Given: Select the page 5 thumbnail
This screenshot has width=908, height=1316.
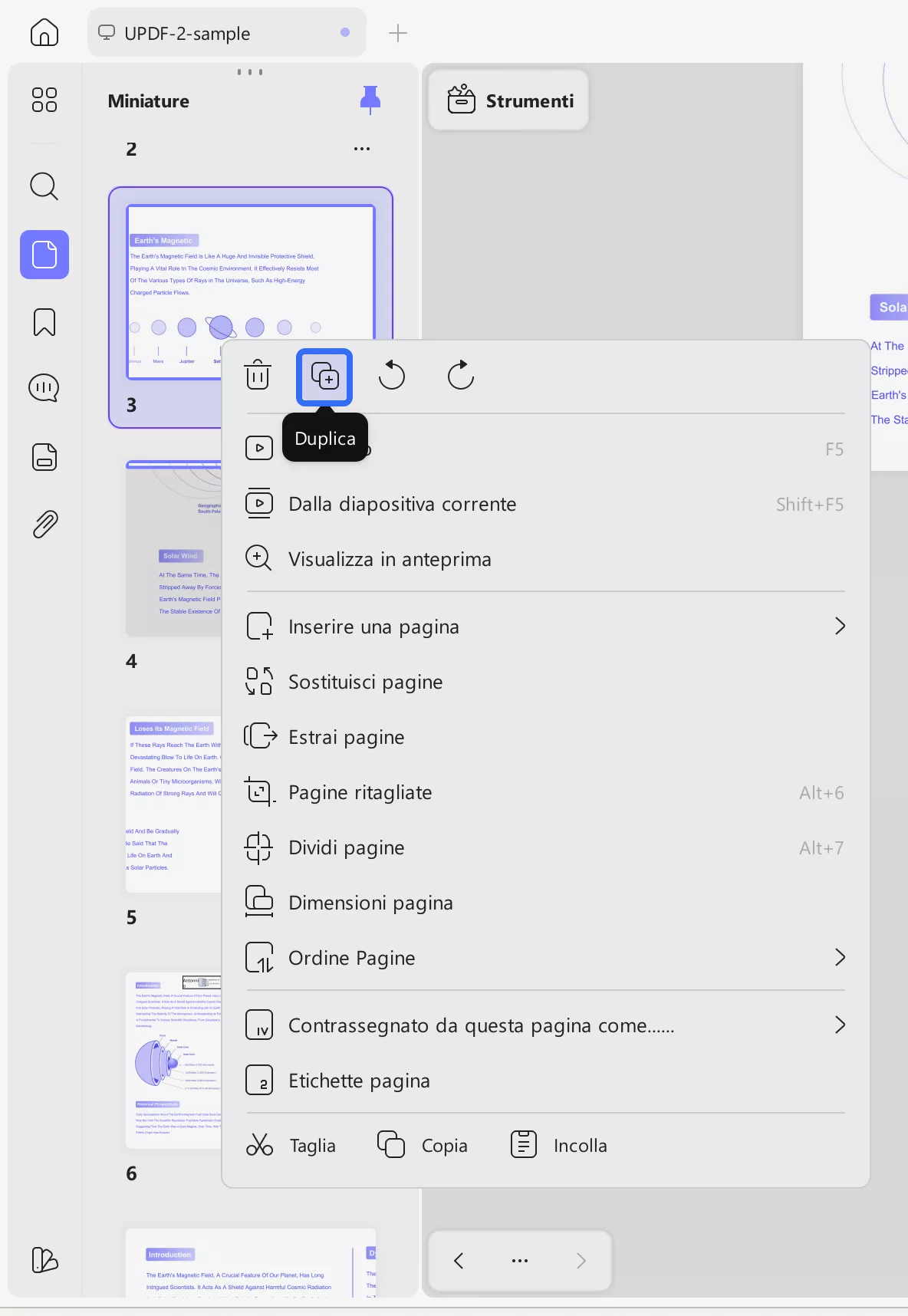Looking at the screenshot, I should 174,804.
